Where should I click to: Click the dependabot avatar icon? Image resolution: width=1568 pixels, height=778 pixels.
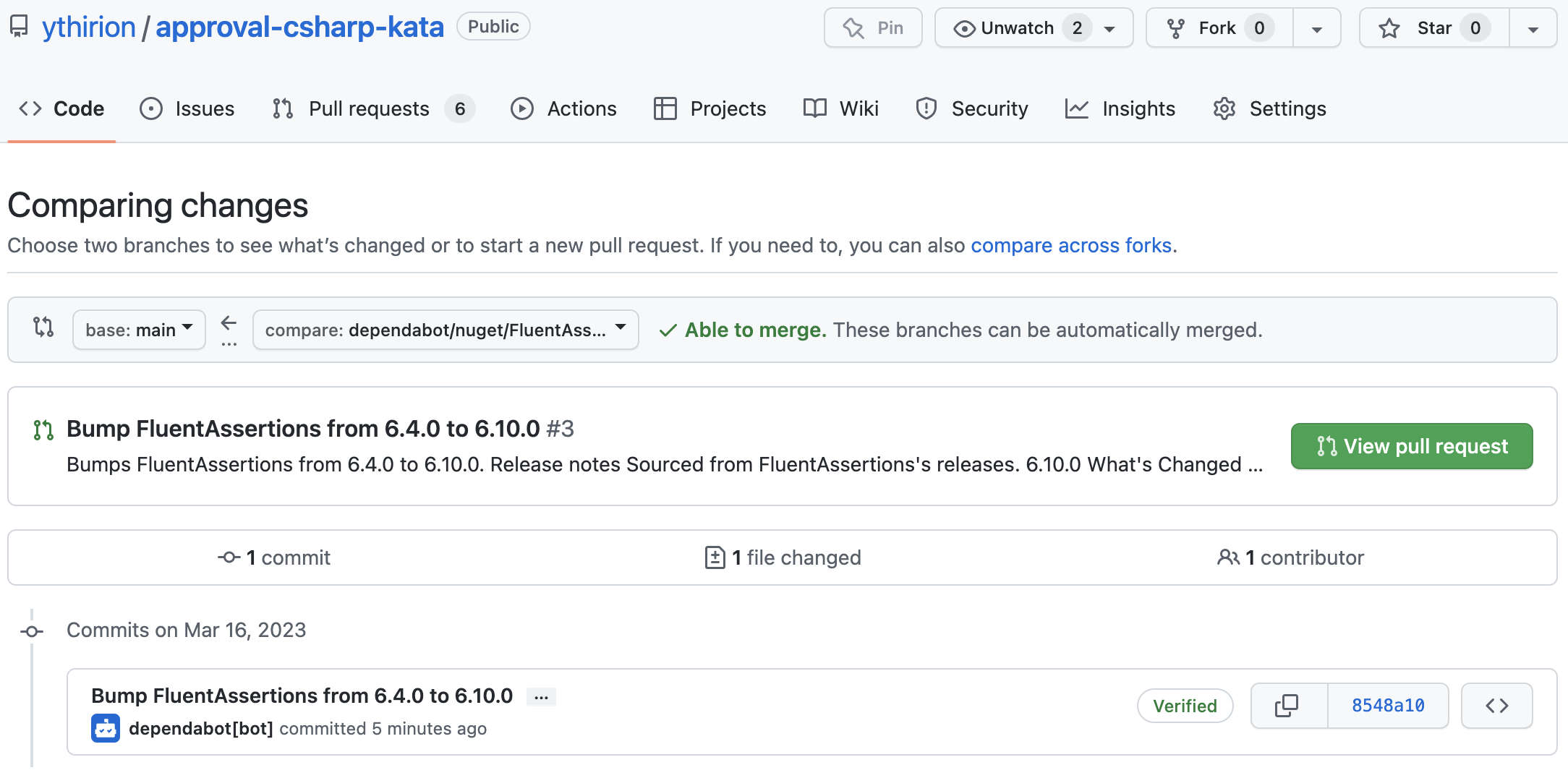(106, 728)
